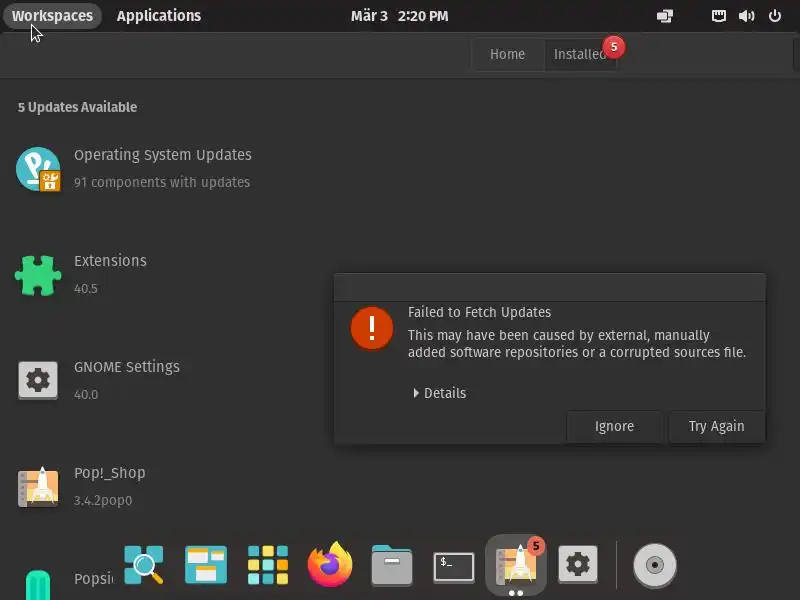This screenshot has height=600, width=800.
Task: Click the Operating System Updates icon
Action: 38,169
